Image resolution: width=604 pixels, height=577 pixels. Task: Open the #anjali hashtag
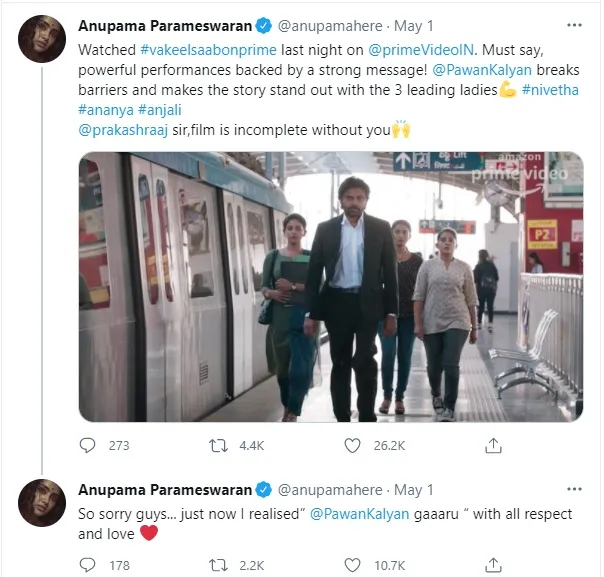click(x=165, y=110)
